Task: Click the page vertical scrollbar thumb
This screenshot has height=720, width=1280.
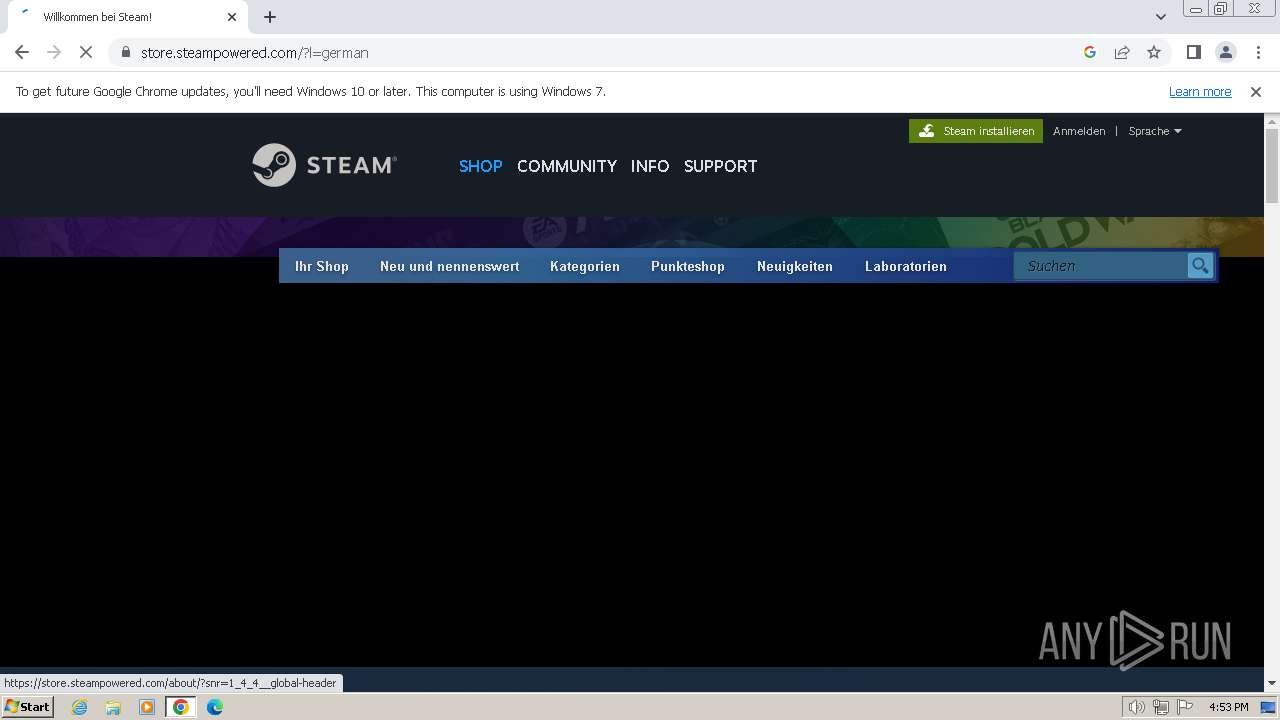Action: coord(1272,165)
